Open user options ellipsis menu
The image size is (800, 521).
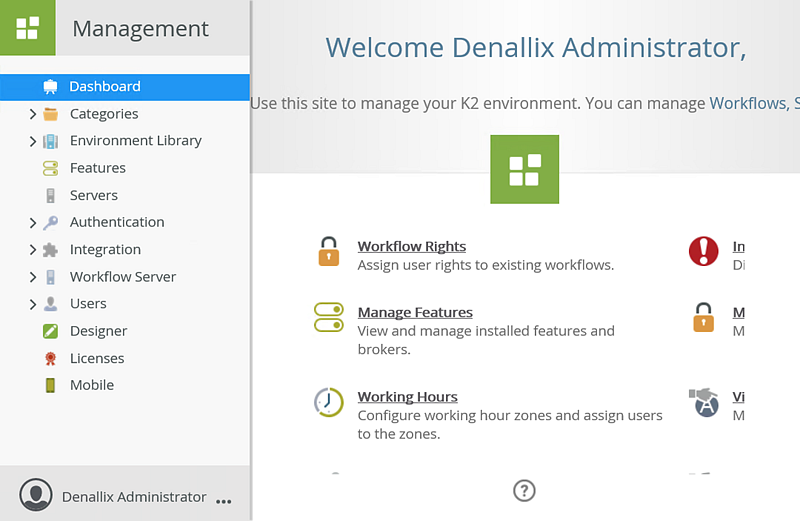click(x=223, y=499)
